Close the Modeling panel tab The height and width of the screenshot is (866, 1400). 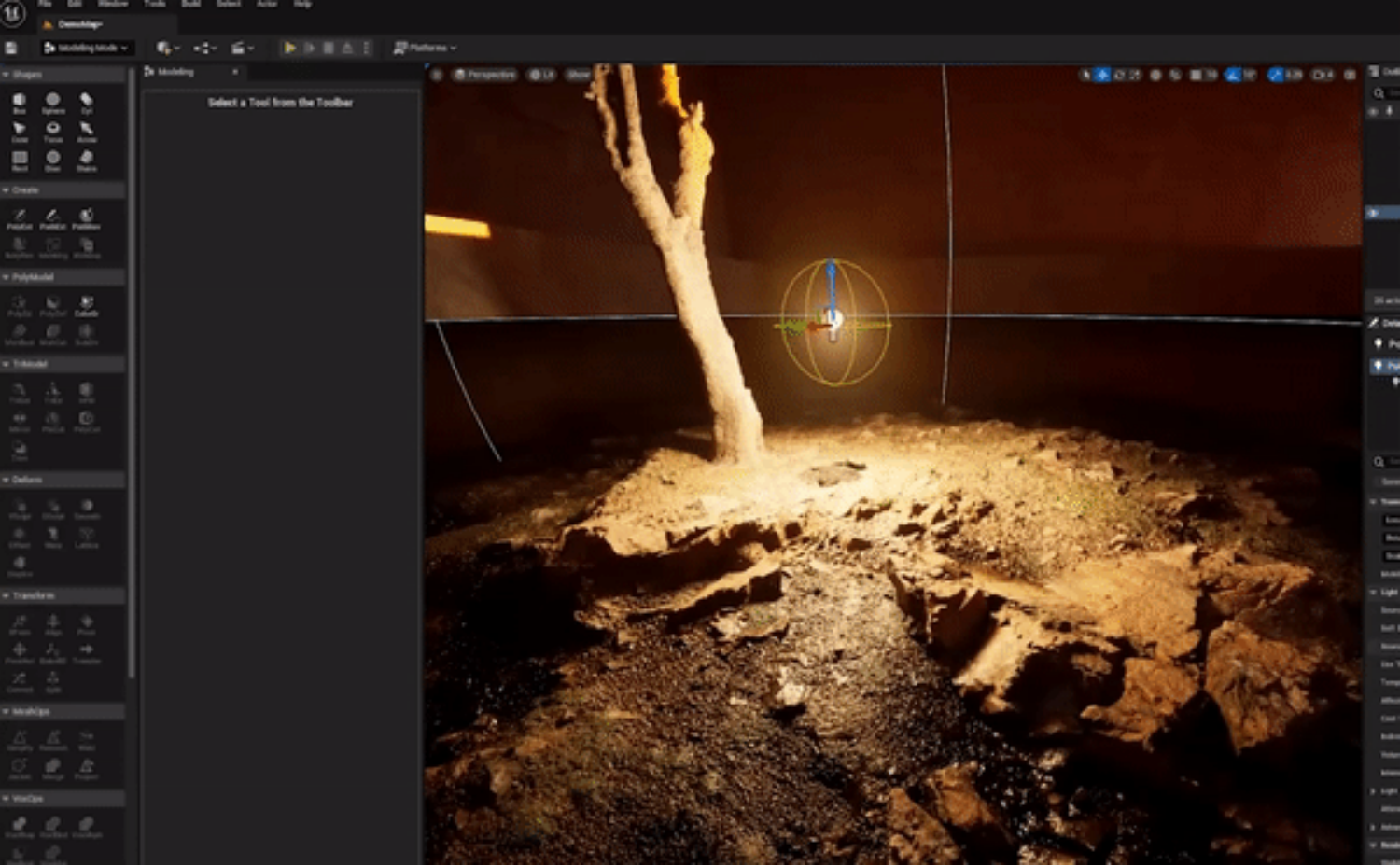(235, 72)
